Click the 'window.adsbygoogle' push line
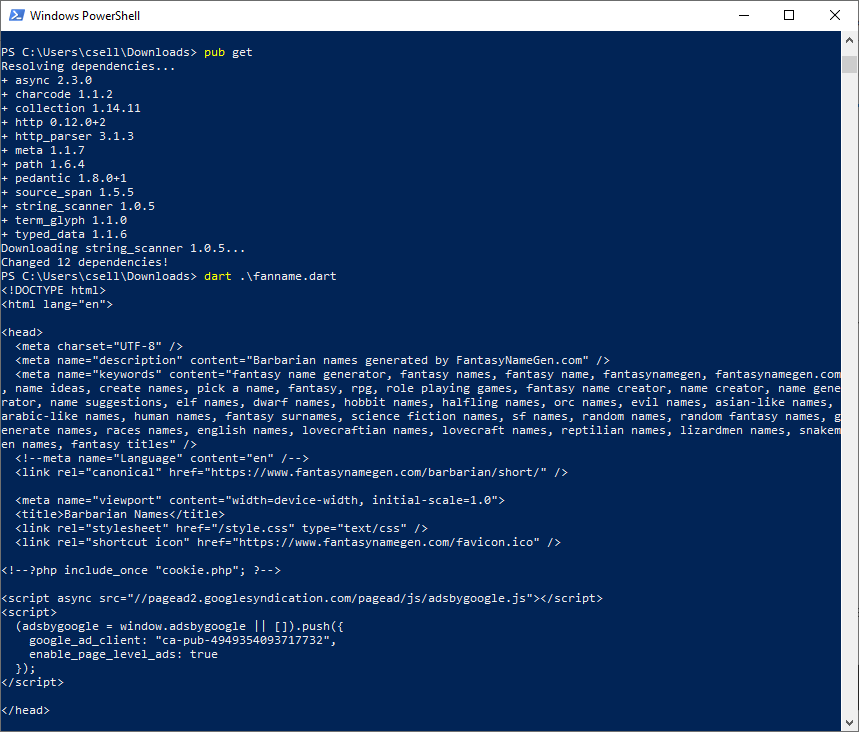This screenshot has width=859, height=732. (180, 627)
